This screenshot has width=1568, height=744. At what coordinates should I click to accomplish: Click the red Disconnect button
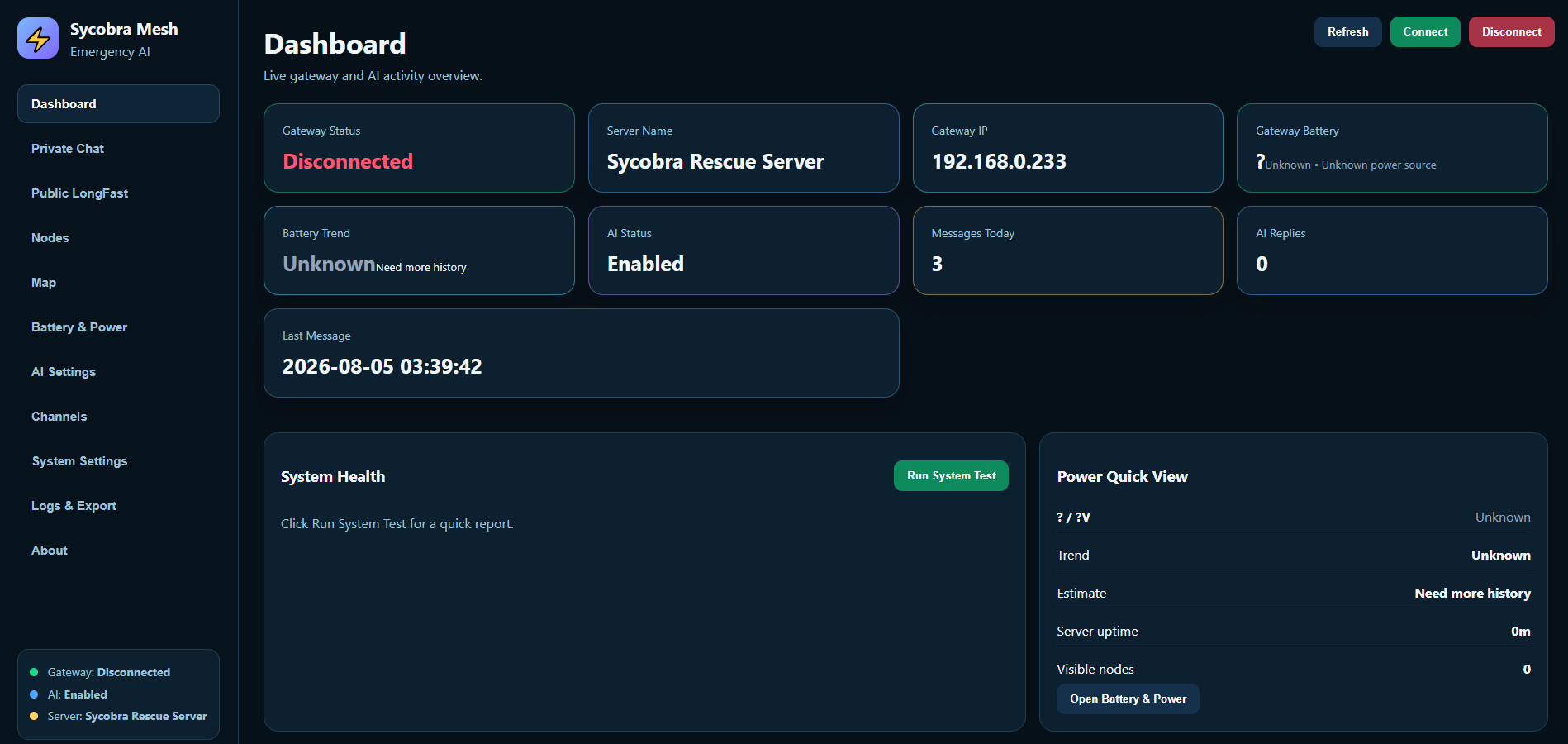1511,31
